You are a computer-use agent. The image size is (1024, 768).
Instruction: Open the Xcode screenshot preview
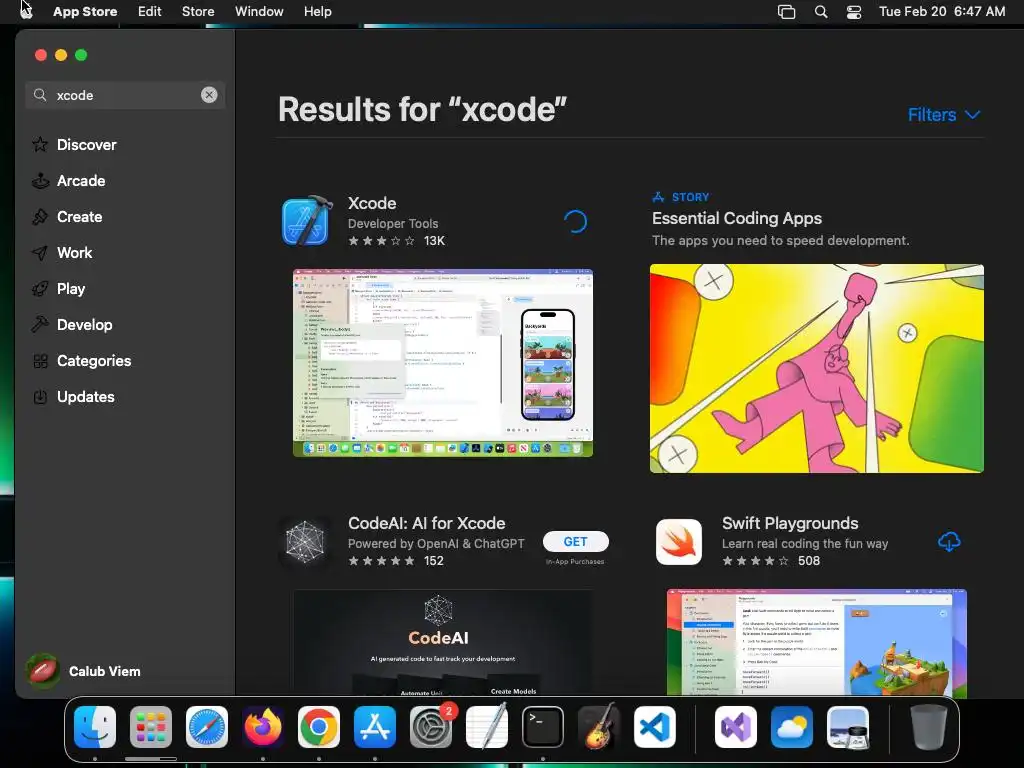coord(443,362)
